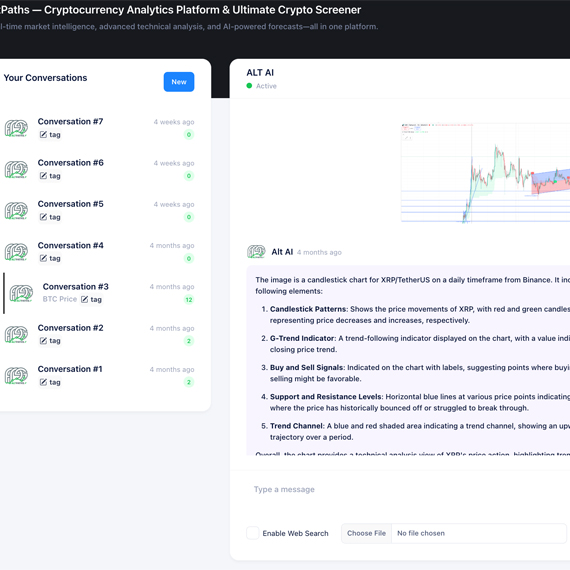Select Conversation #3 title

(x=76, y=286)
